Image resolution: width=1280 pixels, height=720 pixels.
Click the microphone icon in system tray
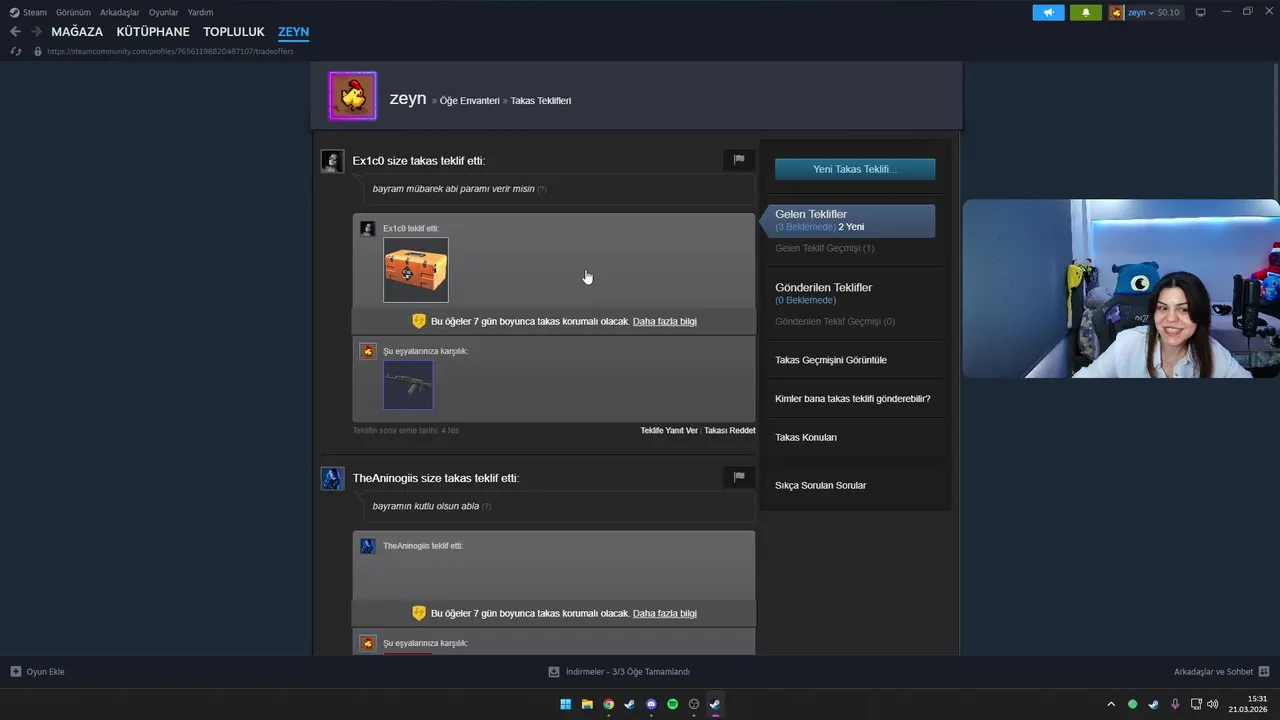pos(1175,704)
